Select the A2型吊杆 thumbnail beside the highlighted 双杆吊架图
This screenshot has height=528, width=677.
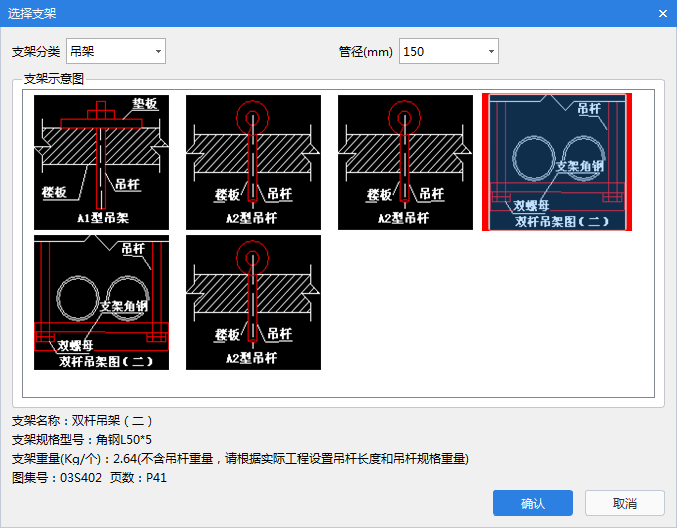point(405,162)
